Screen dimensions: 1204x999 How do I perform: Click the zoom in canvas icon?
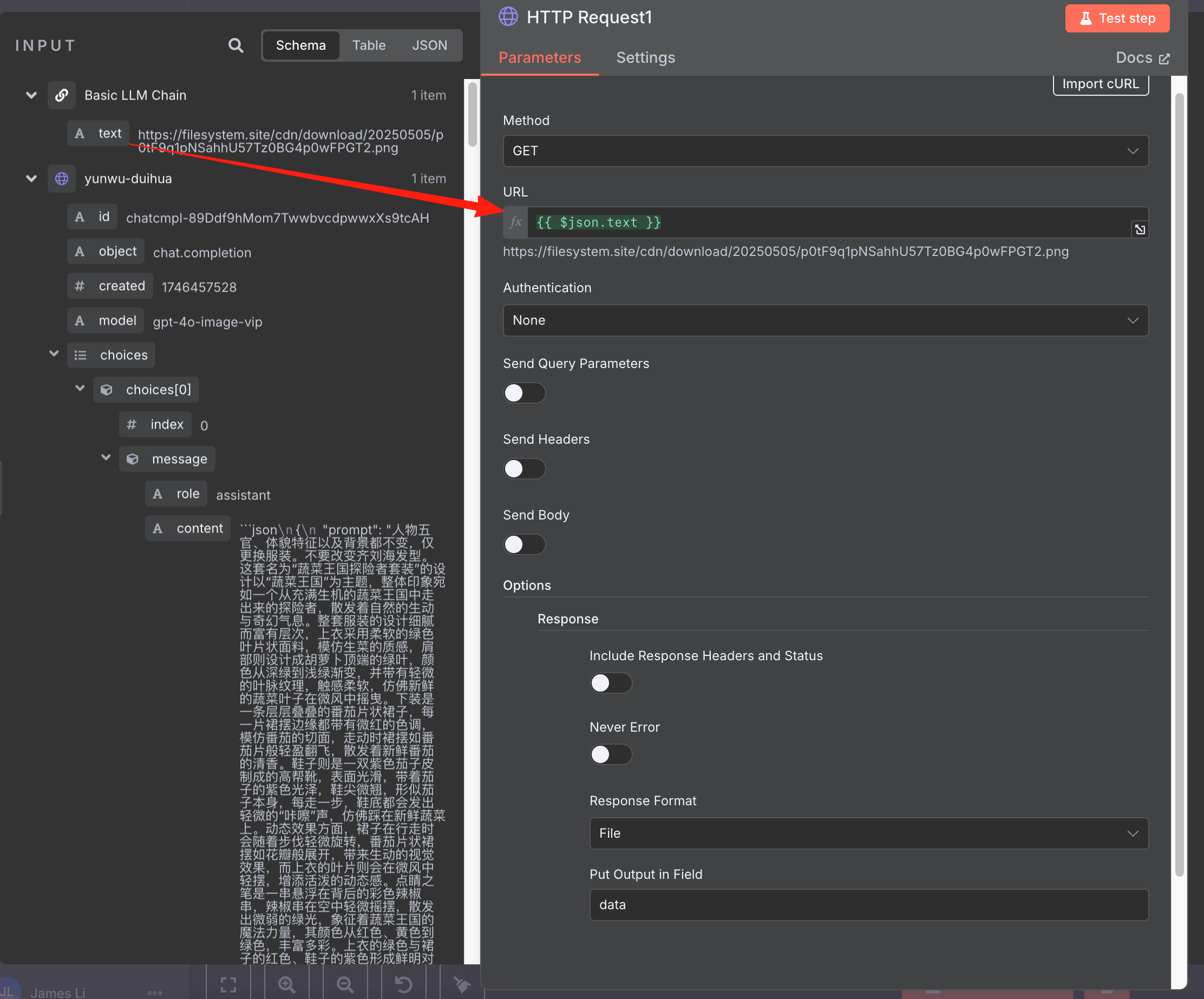pyautogui.click(x=287, y=985)
